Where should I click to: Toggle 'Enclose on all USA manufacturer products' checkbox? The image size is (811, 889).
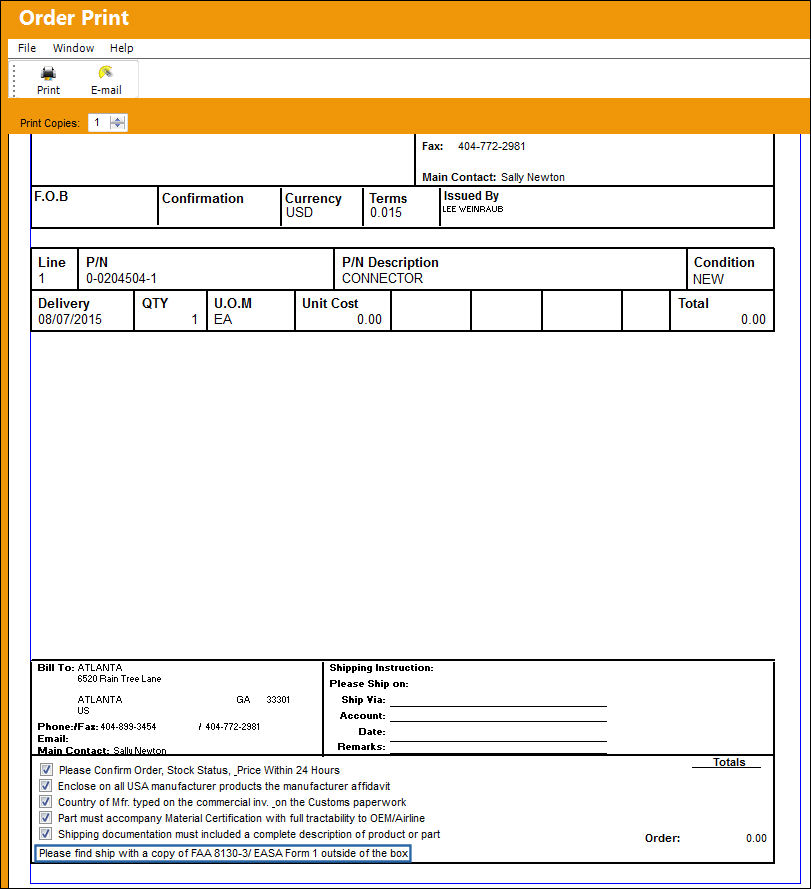[46, 786]
